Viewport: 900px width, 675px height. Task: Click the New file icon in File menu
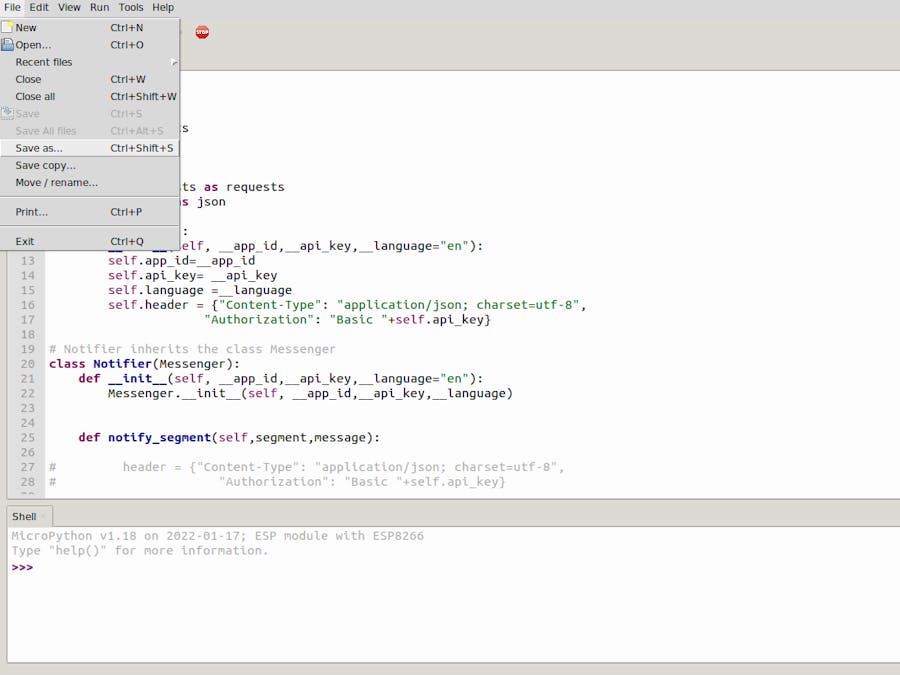pos(7,28)
